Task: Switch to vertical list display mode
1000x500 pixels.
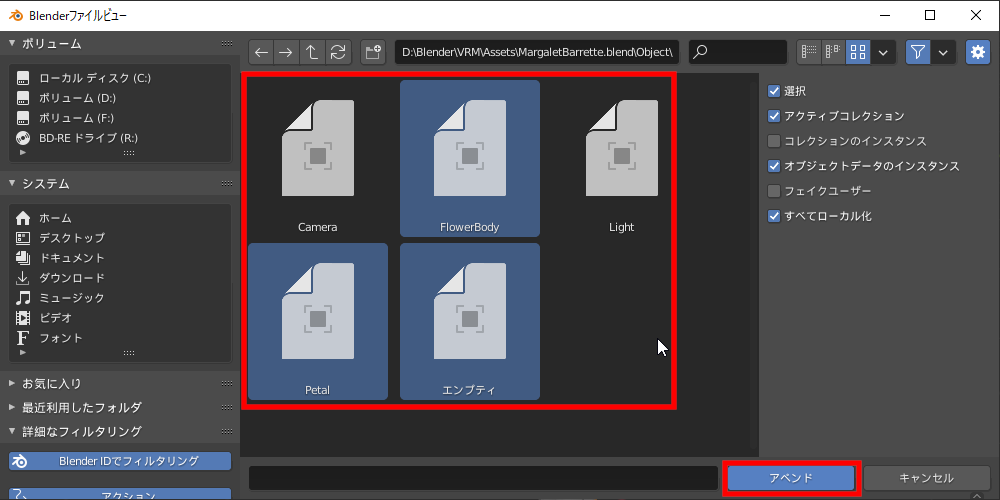Action: tap(809, 52)
